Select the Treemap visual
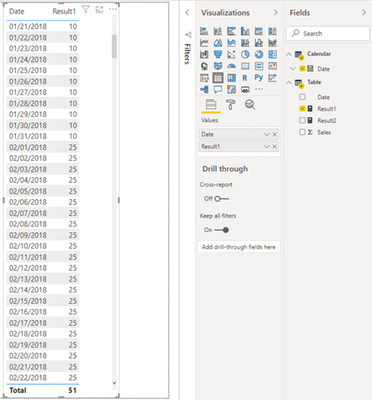 272,54
